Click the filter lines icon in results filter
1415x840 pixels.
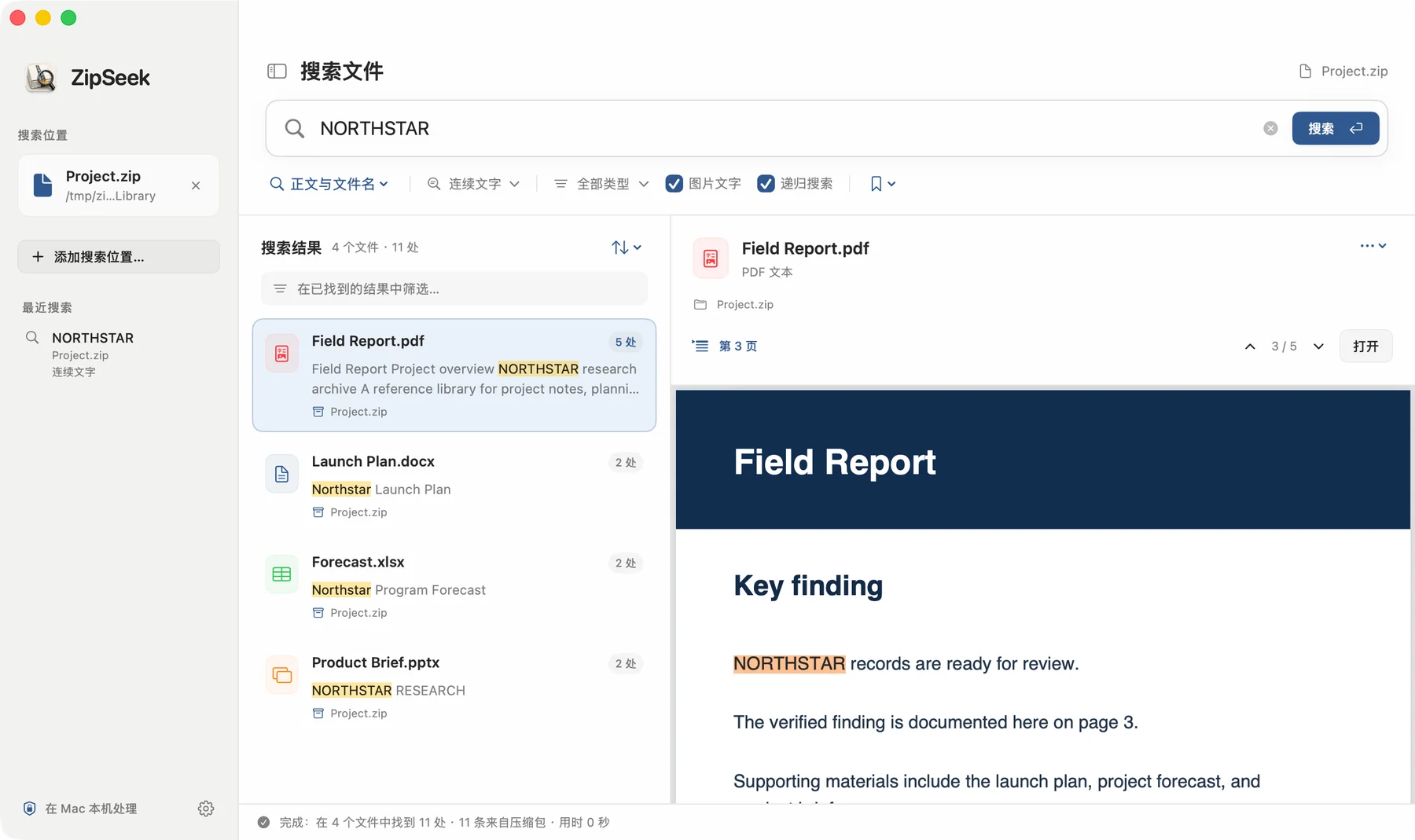[x=280, y=289]
